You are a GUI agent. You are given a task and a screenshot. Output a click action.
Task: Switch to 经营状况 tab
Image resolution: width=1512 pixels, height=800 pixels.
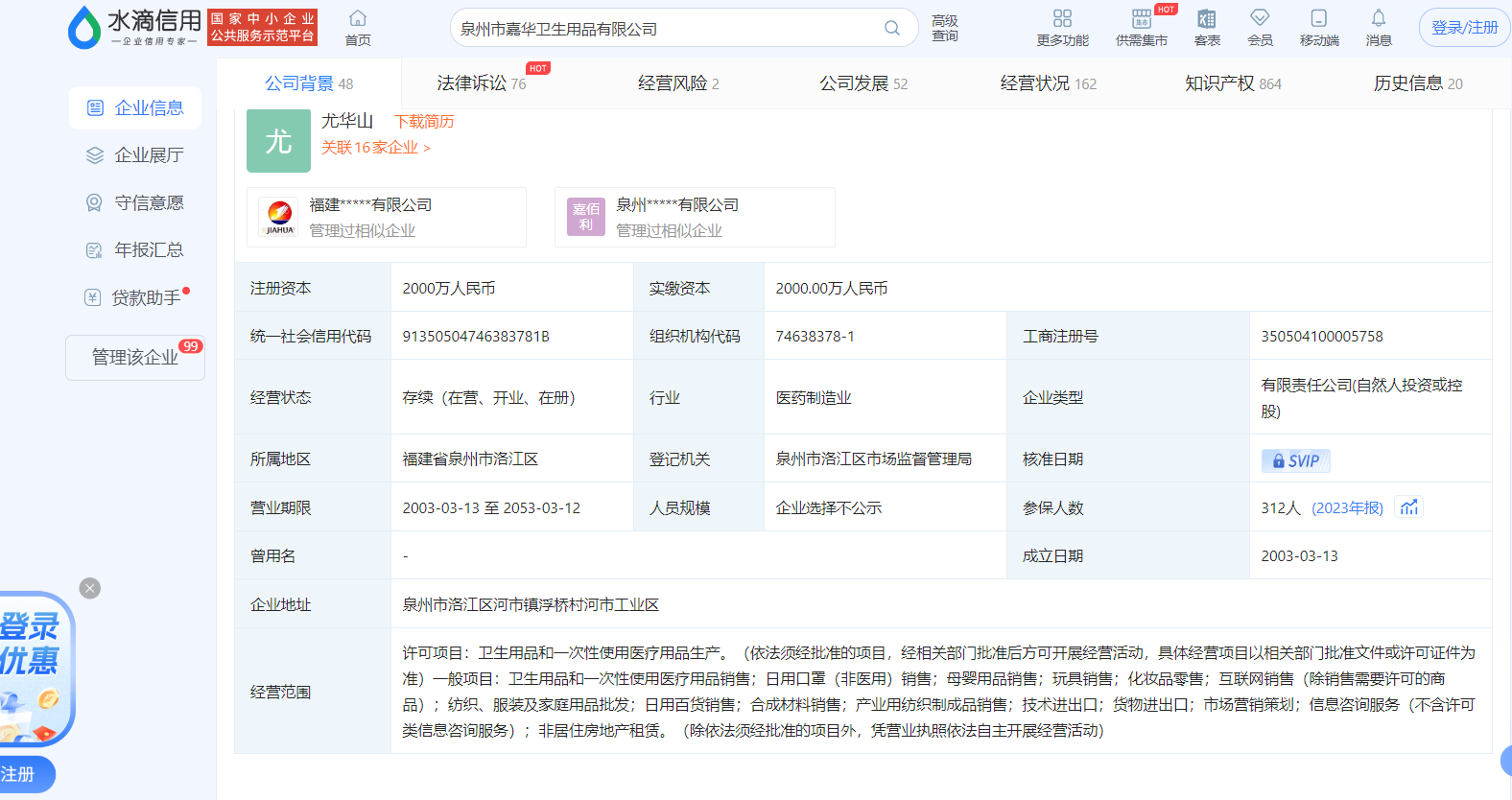pyautogui.click(x=1048, y=83)
